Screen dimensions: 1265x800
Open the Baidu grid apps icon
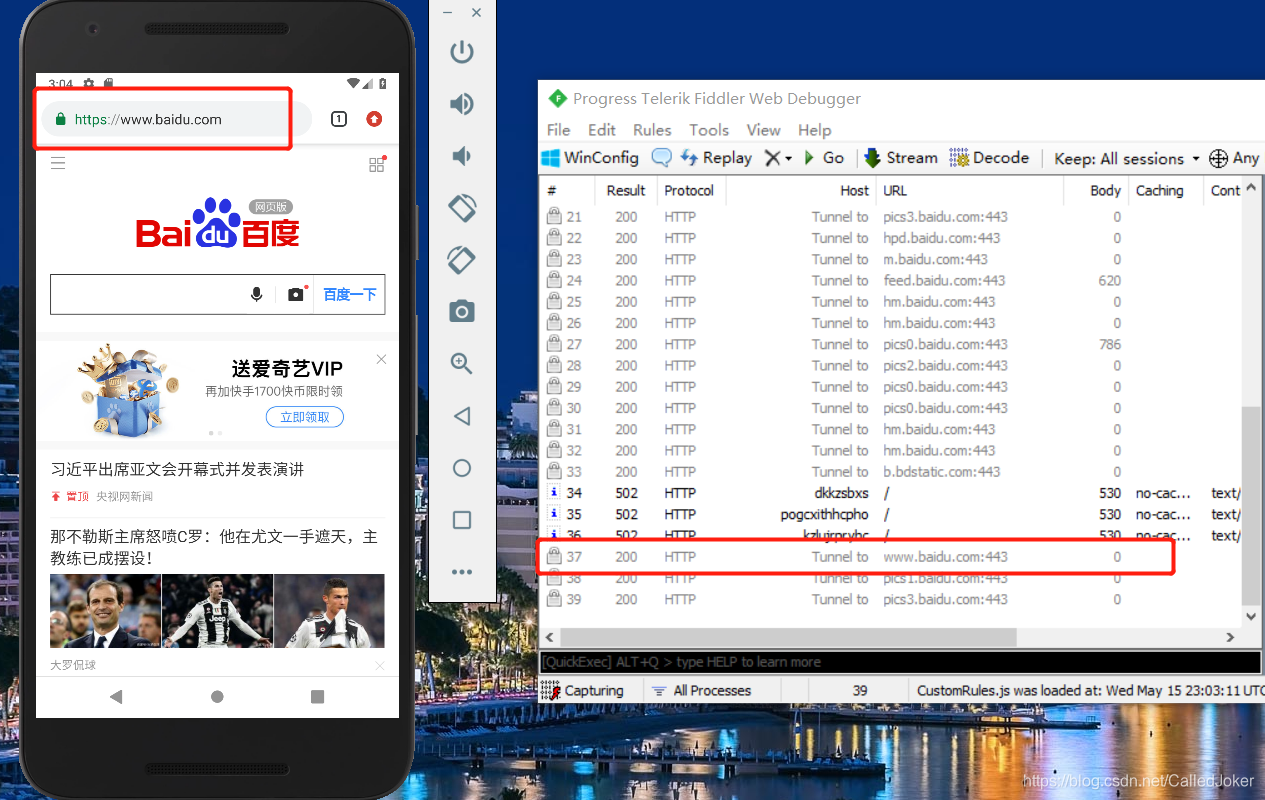point(377,164)
